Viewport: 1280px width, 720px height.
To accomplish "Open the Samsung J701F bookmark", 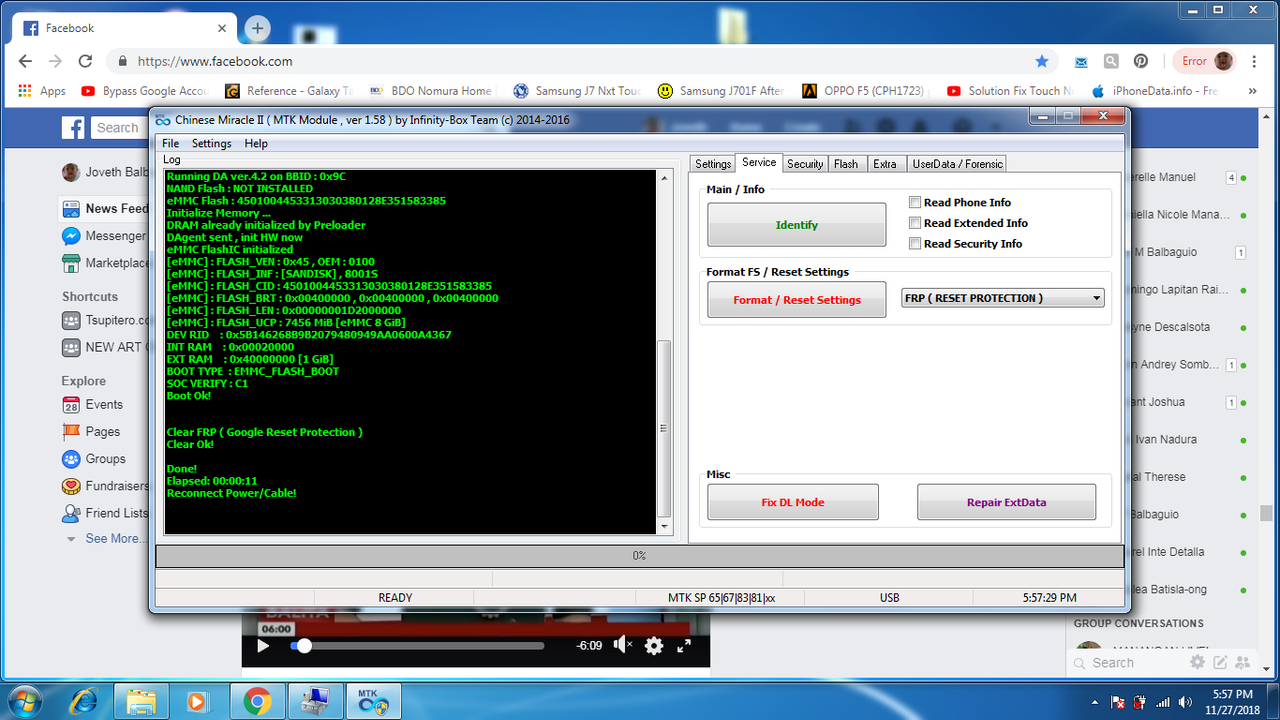I will (x=720, y=91).
